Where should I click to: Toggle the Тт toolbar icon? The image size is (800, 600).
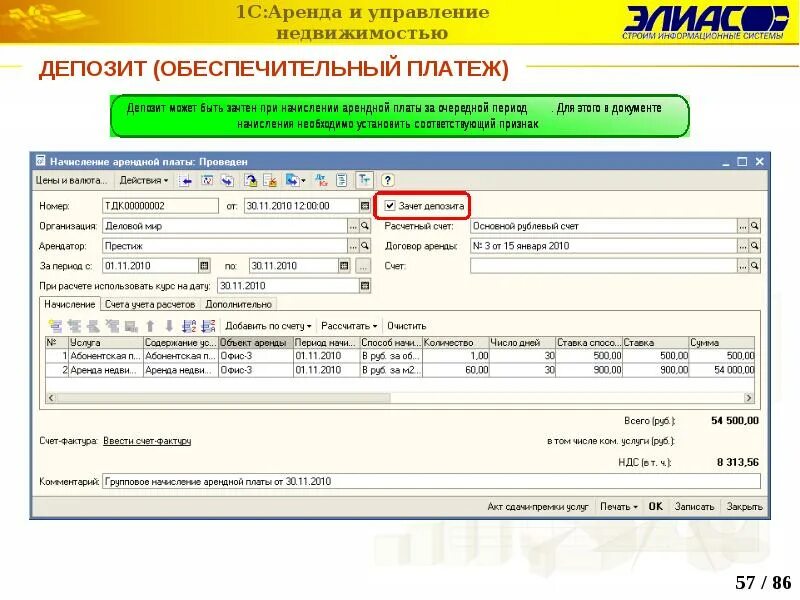click(x=364, y=180)
